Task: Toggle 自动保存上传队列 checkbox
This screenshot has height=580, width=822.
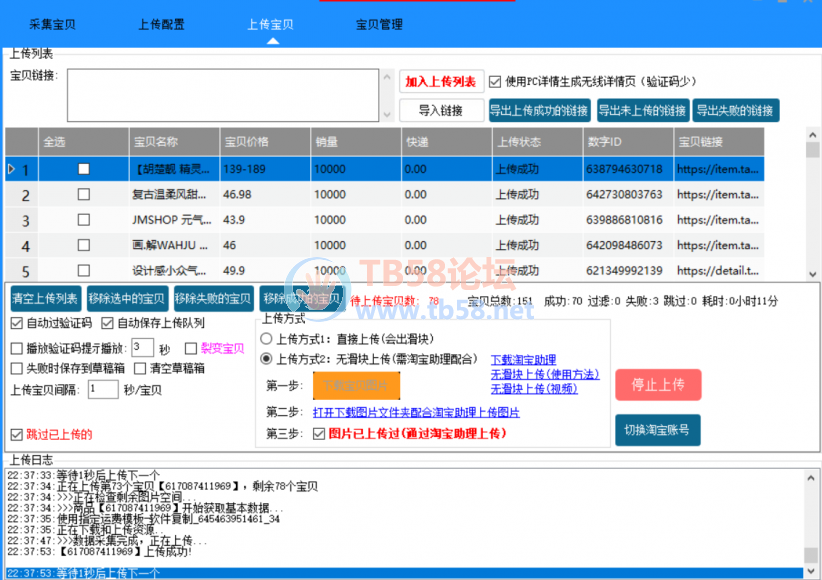Action: coord(107,323)
